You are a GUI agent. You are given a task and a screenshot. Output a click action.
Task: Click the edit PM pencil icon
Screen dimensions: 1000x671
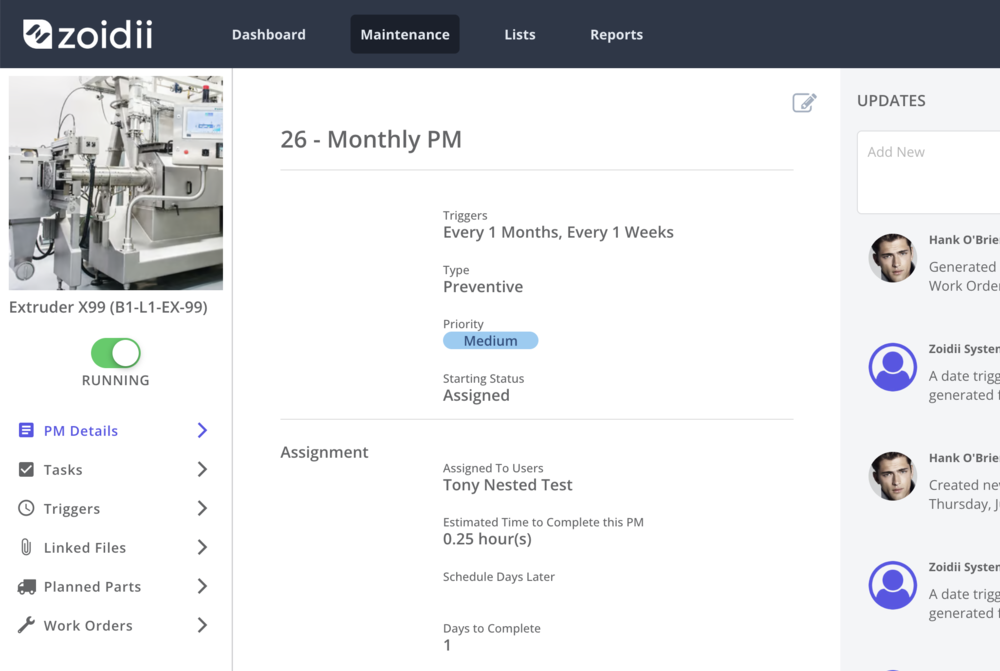[x=804, y=102]
